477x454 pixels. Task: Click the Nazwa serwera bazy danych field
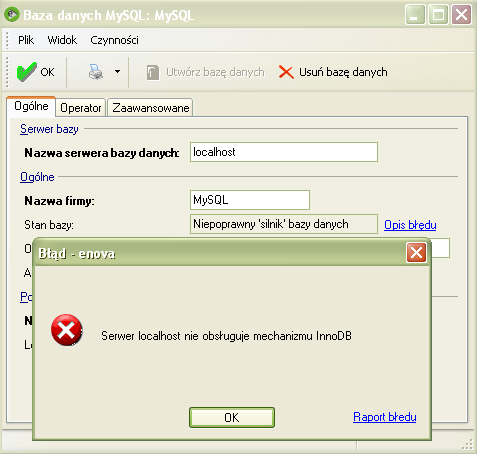[284, 152]
